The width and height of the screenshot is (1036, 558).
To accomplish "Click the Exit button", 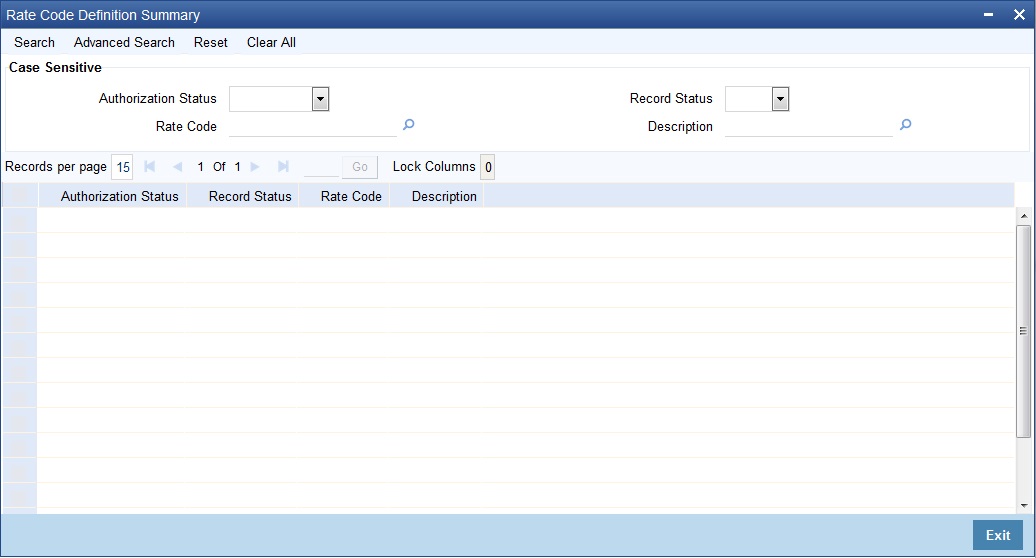I will coord(998,535).
